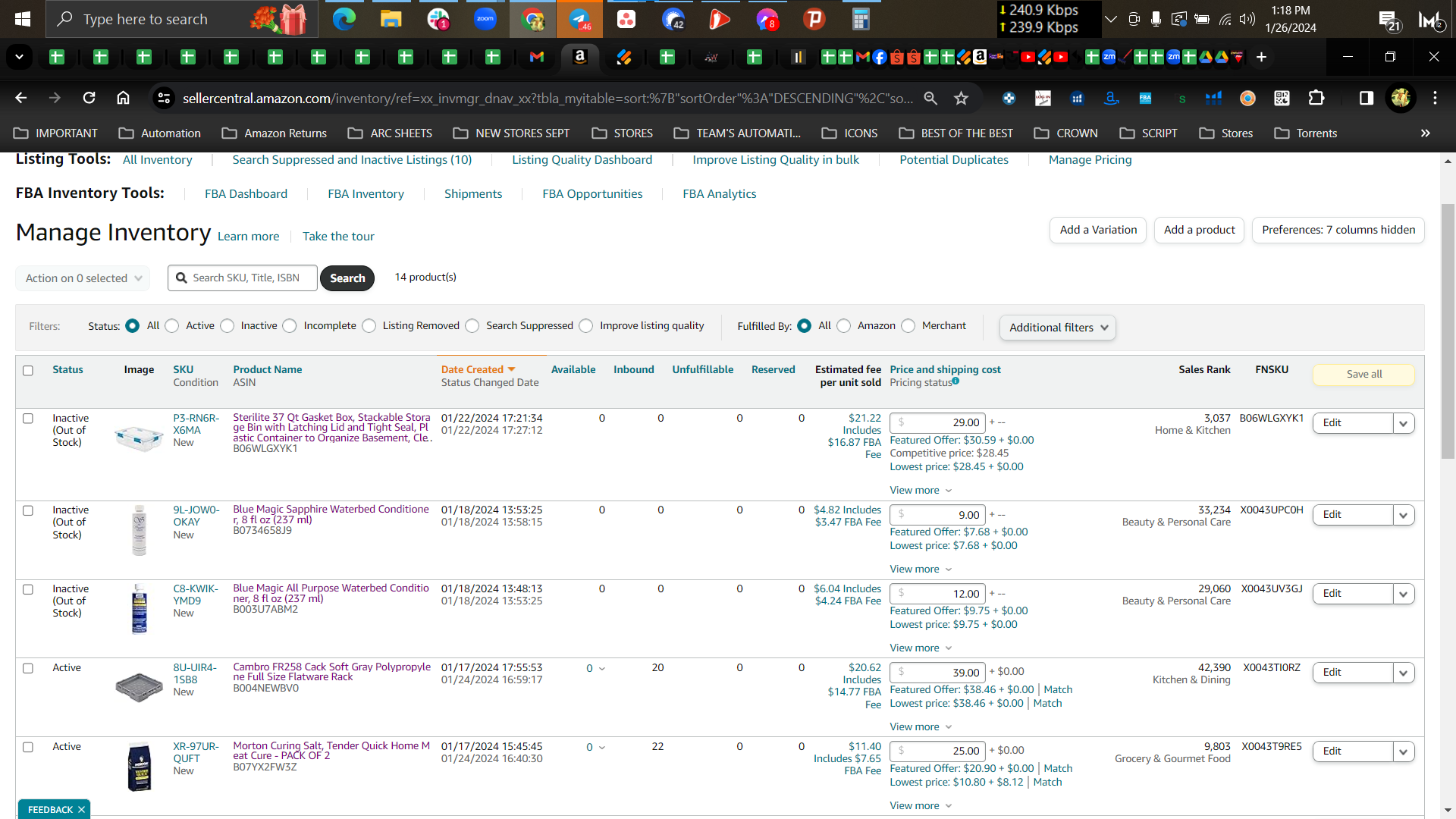
Task: Open the notification center icon
Action: click(x=1389, y=20)
